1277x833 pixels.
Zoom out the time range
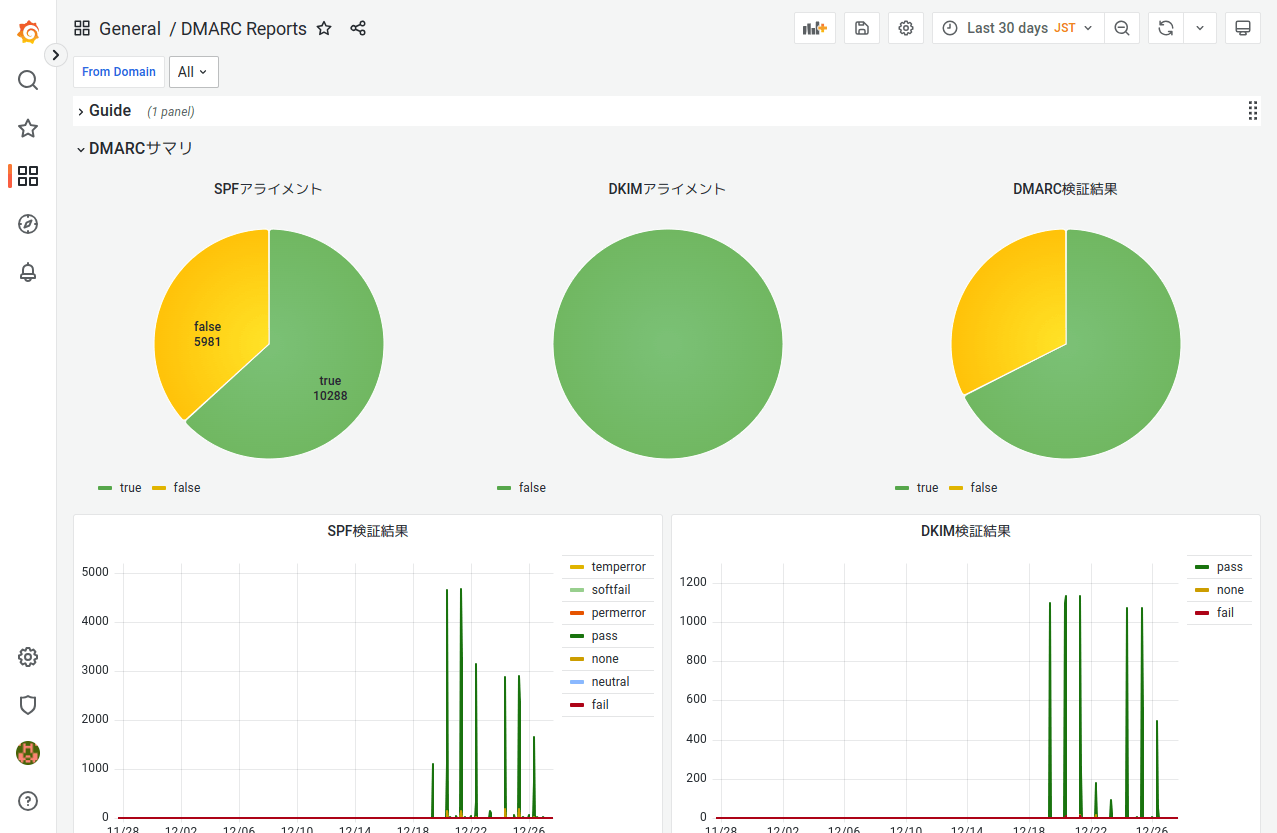(x=1121, y=28)
